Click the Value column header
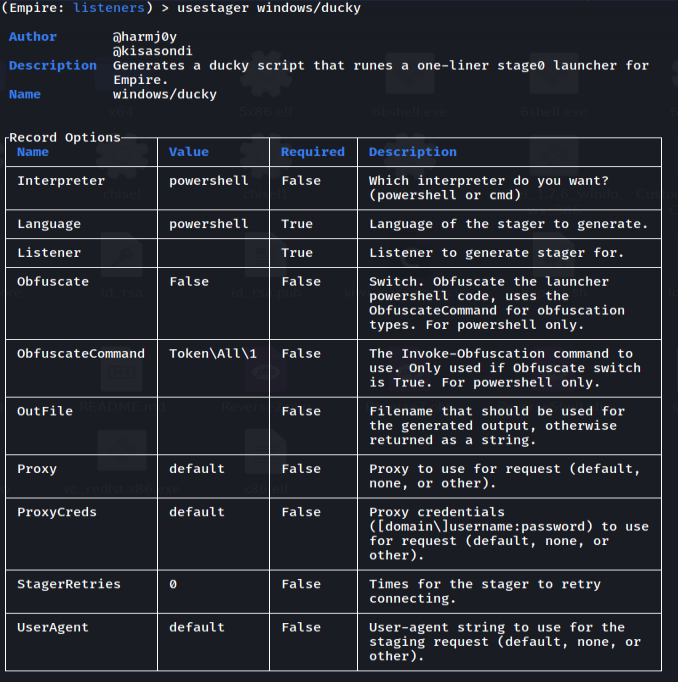The width and height of the screenshot is (678, 682). (x=189, y=152)
